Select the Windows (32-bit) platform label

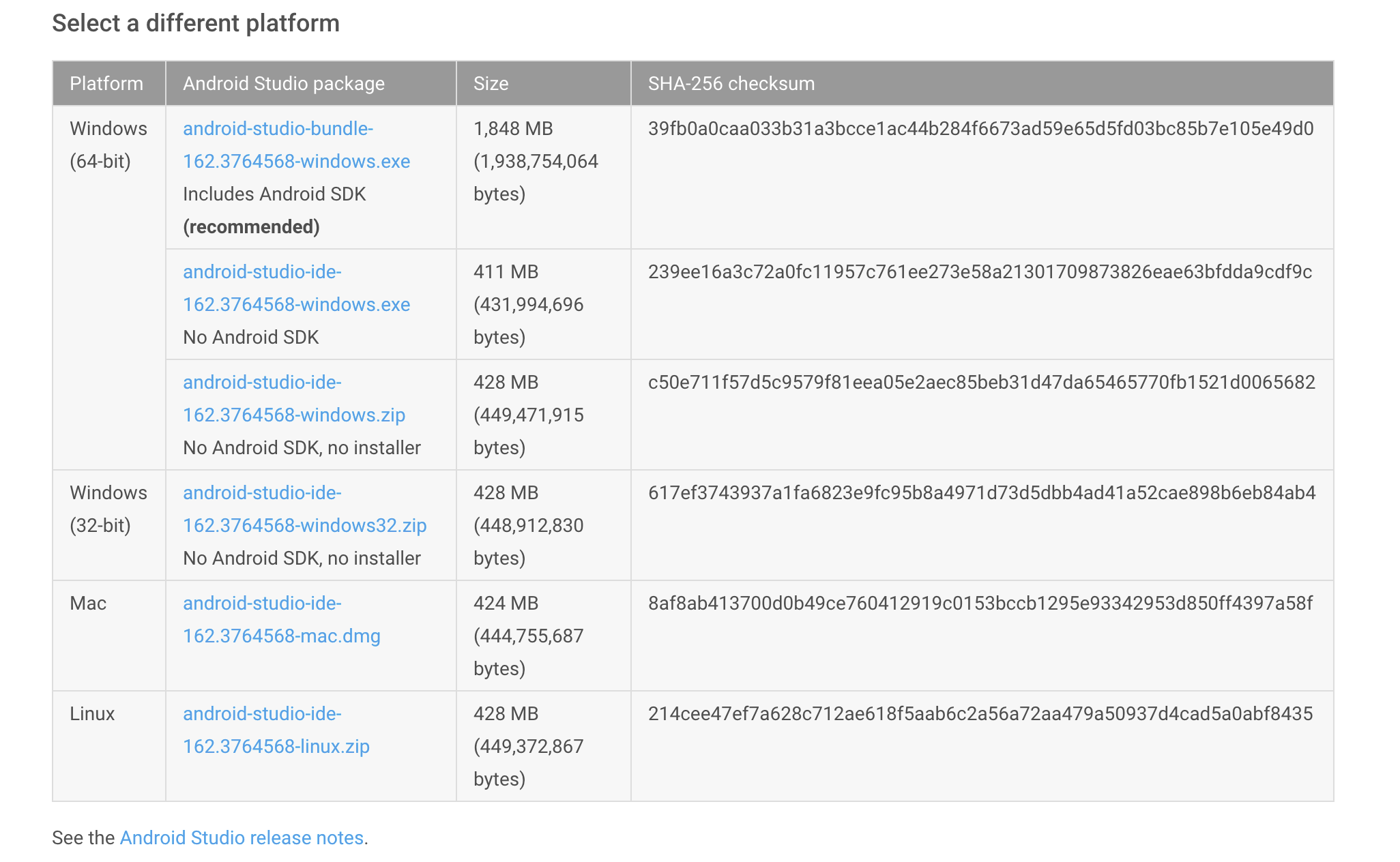click(108, 509)
